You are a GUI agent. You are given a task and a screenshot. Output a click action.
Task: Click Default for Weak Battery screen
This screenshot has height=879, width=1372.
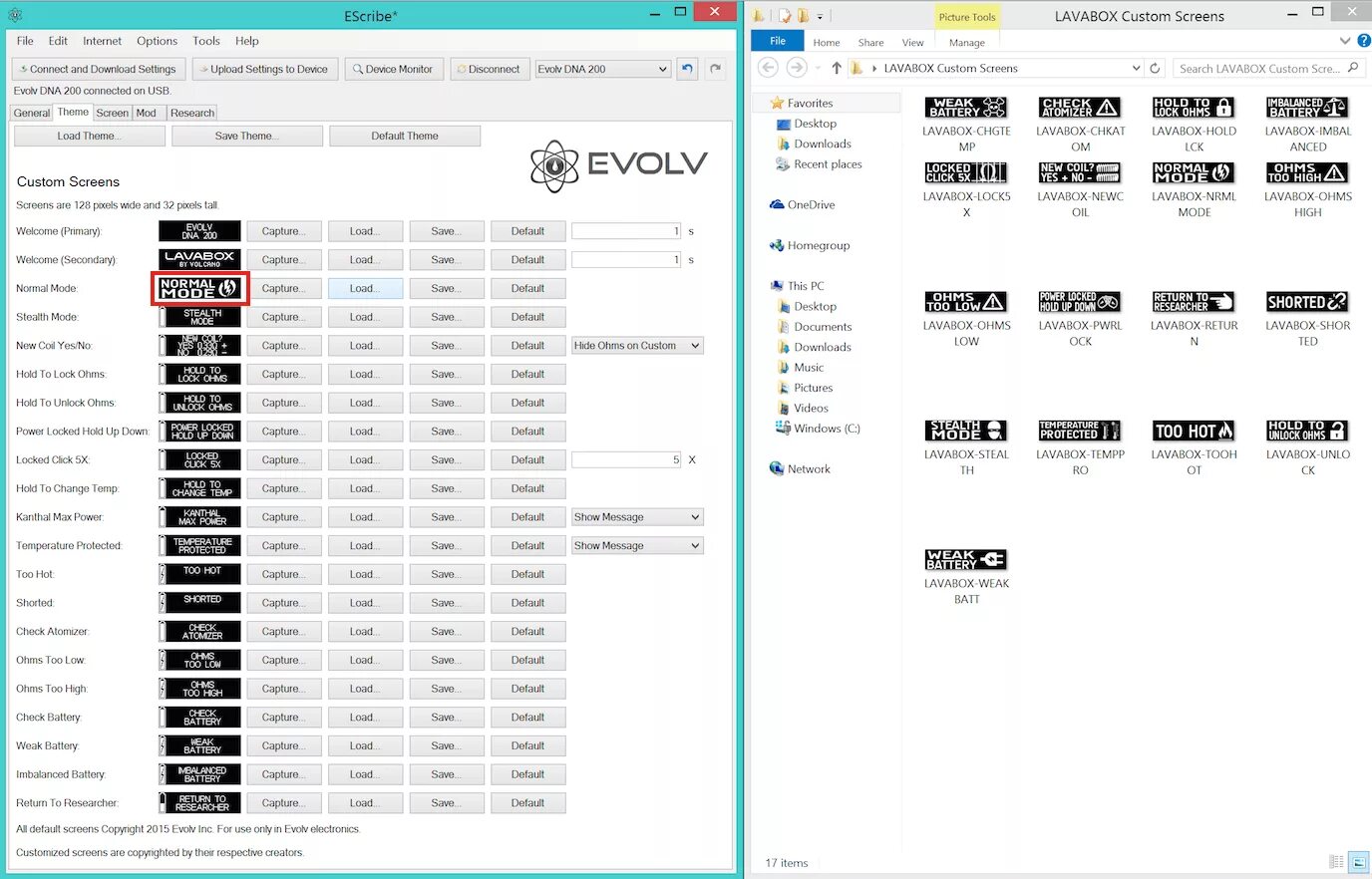[528, 745]
